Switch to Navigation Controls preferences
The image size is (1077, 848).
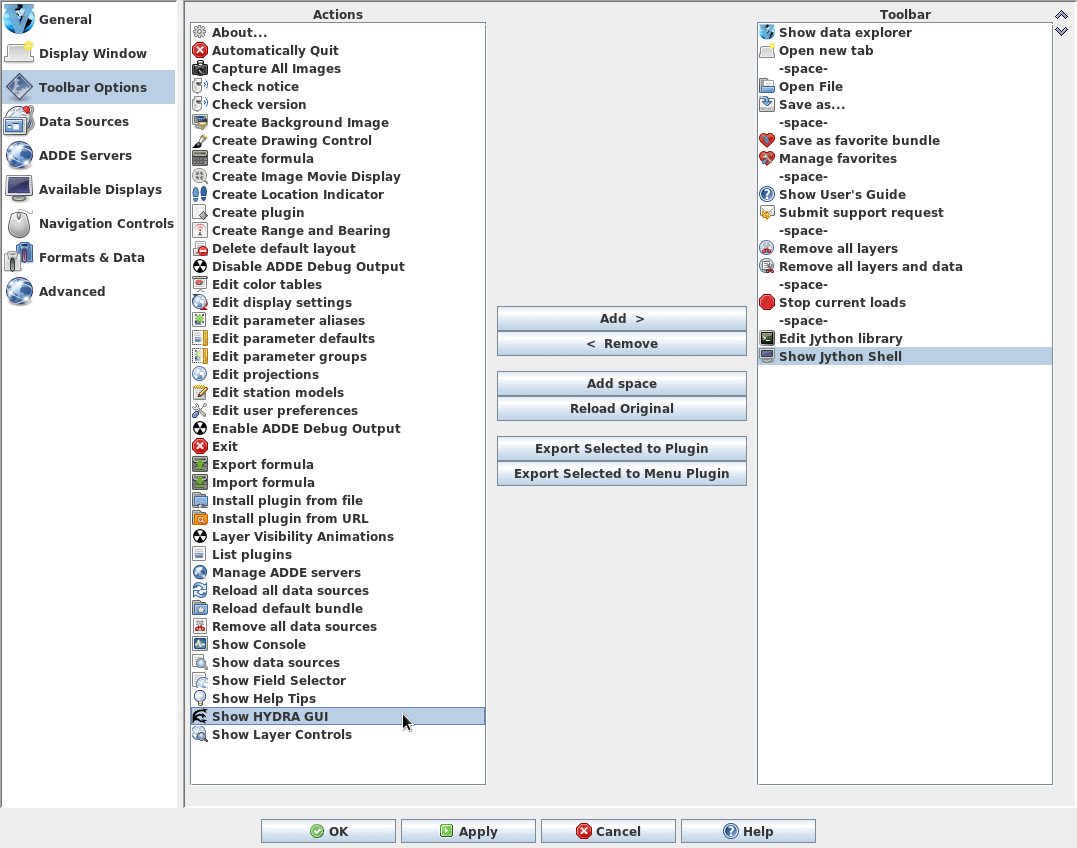[89, 223]
